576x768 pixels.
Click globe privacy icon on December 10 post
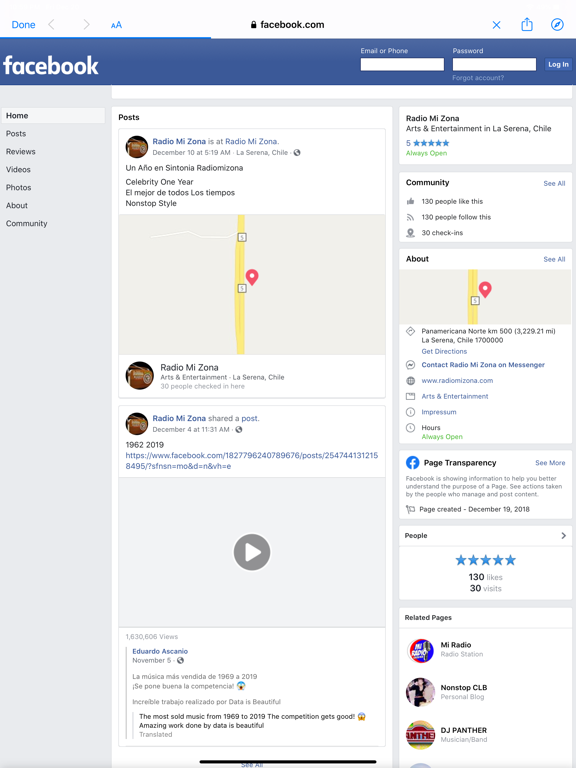[297, 153]
